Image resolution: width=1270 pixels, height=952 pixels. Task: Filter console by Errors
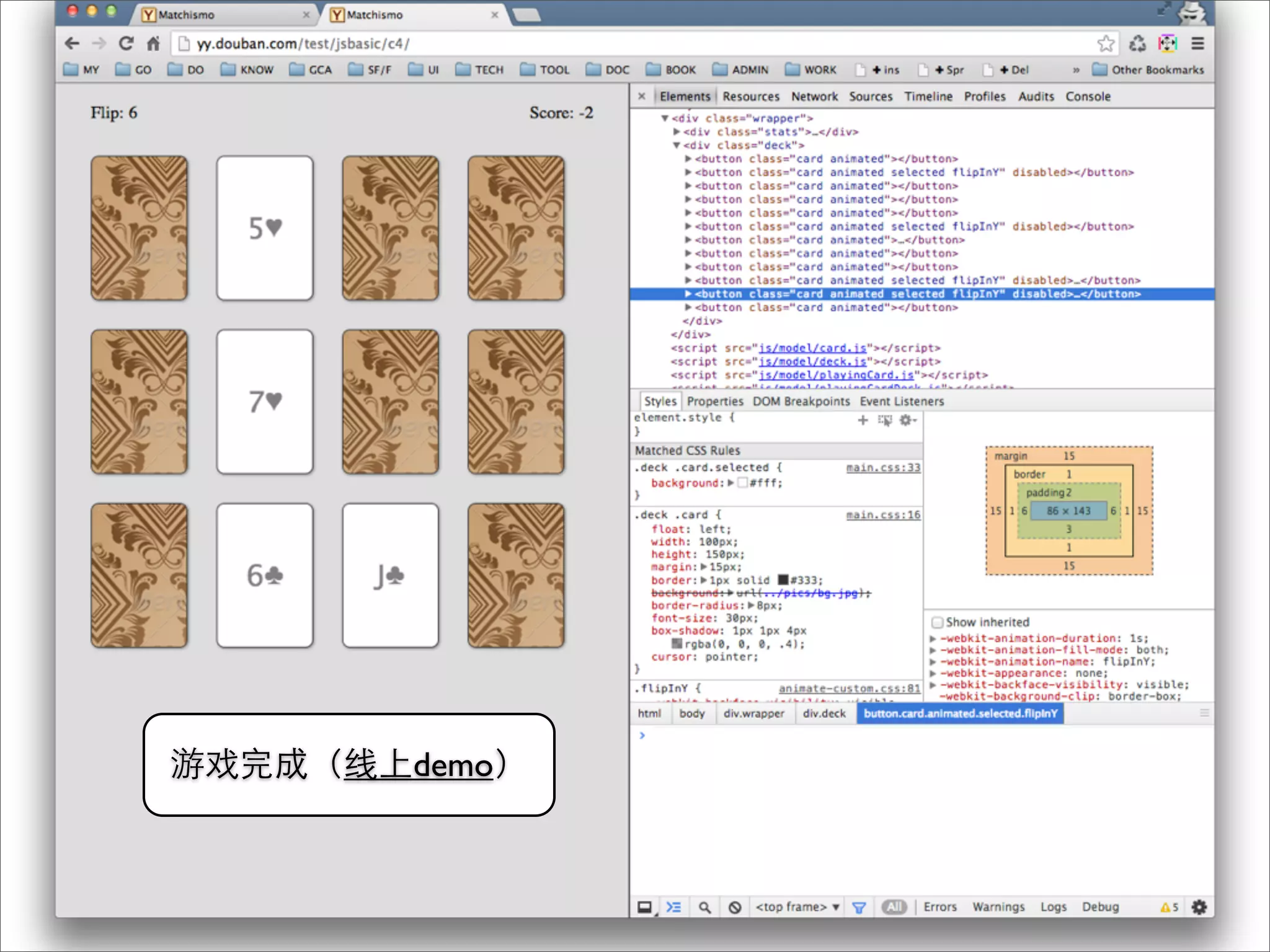pos(940,907)
